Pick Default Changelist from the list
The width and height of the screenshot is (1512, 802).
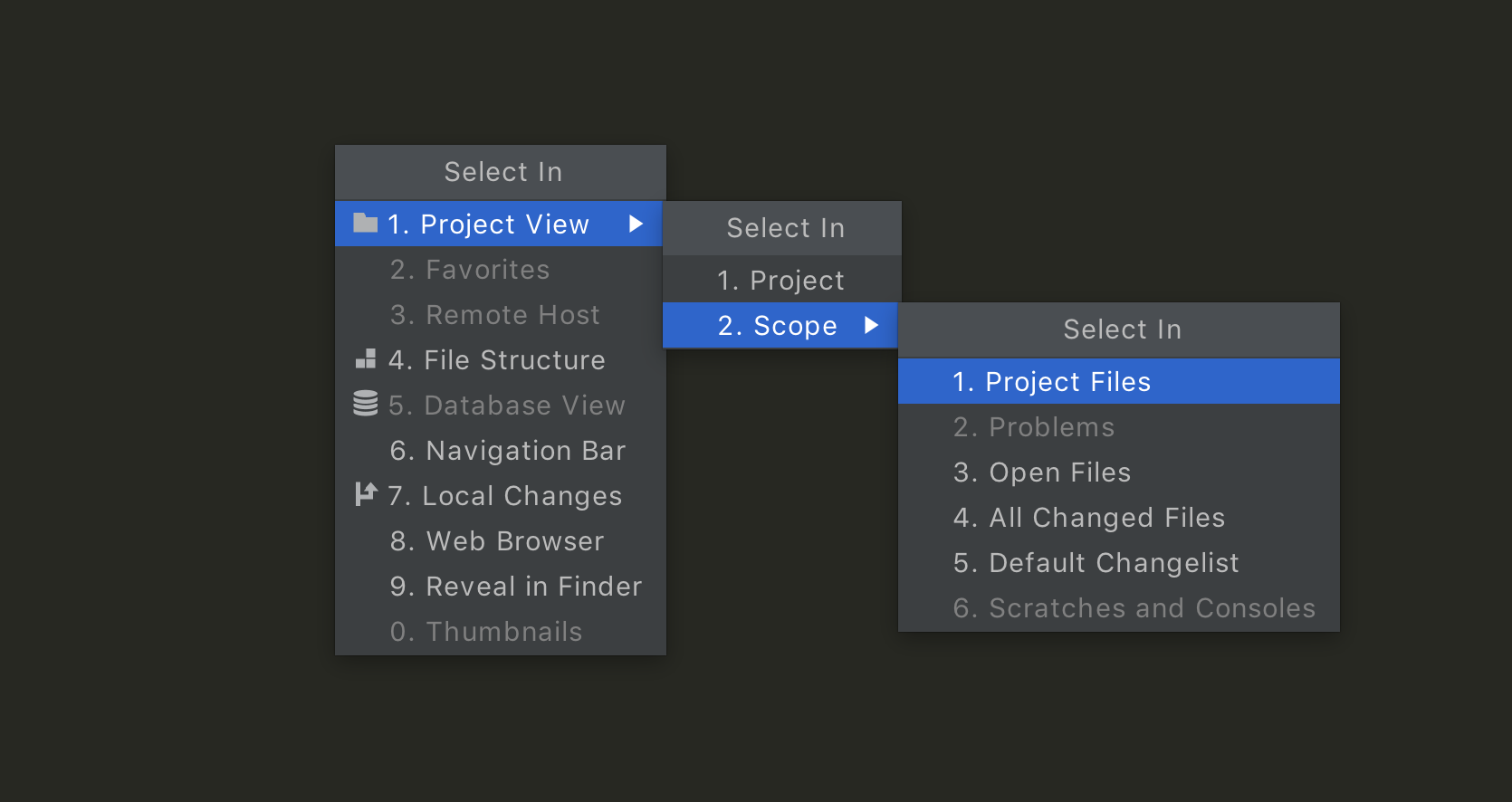tap(1096, 563)
